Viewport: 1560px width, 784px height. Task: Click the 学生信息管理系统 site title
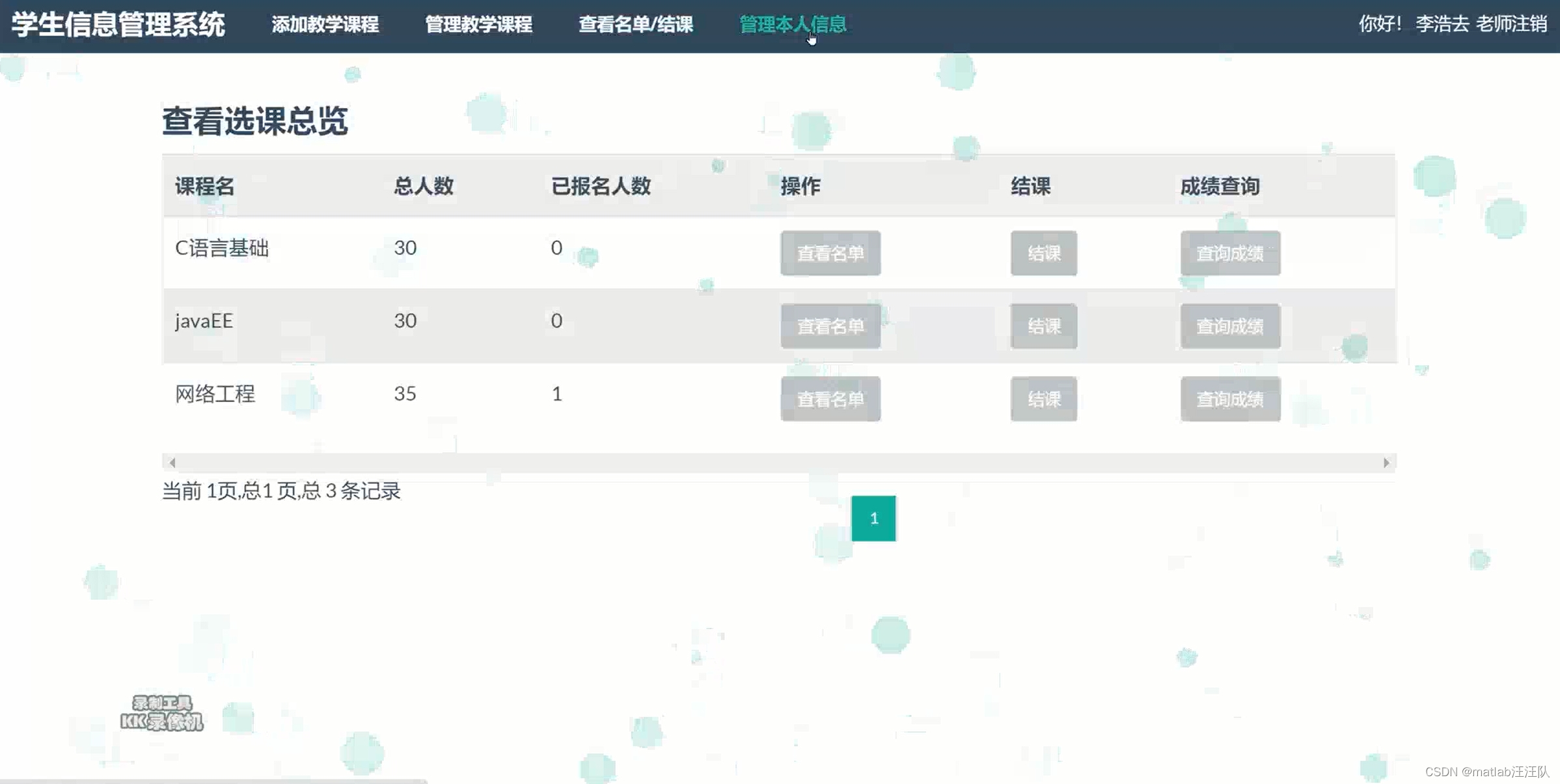[x=118, y=25]
